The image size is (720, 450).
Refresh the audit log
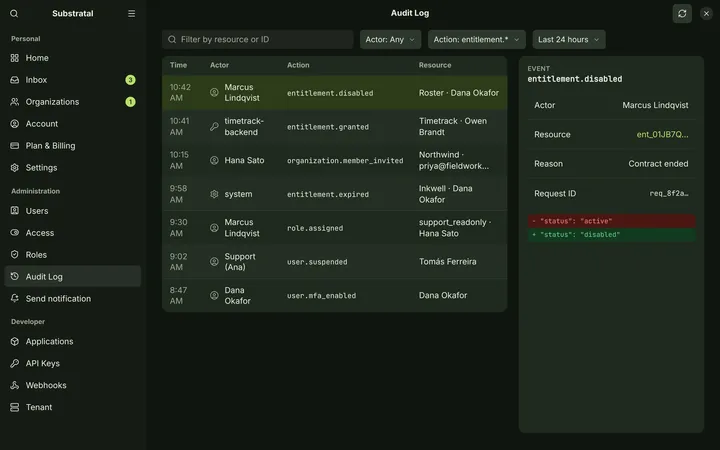pyautogui.click(x=682, y=13)
